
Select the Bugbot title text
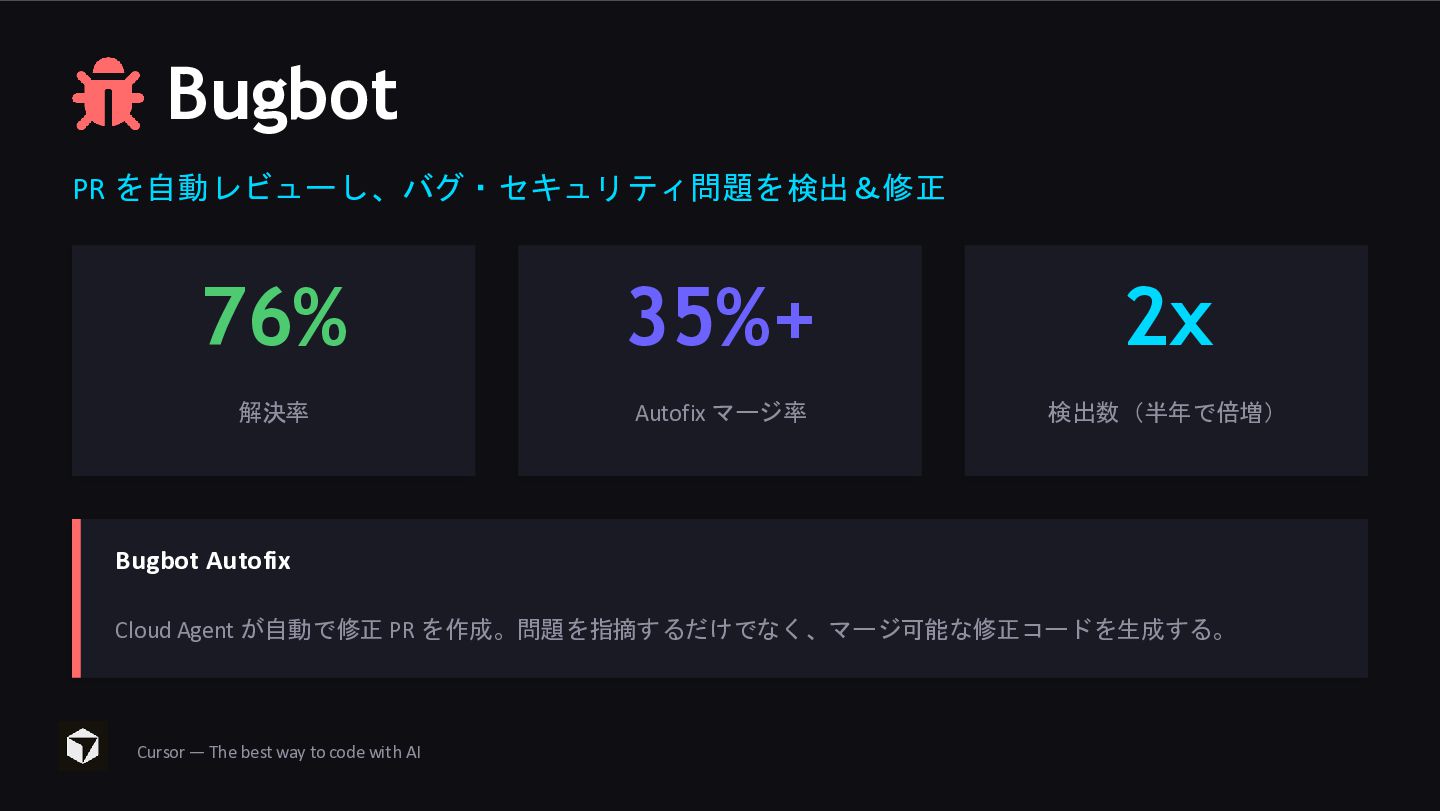282,95
